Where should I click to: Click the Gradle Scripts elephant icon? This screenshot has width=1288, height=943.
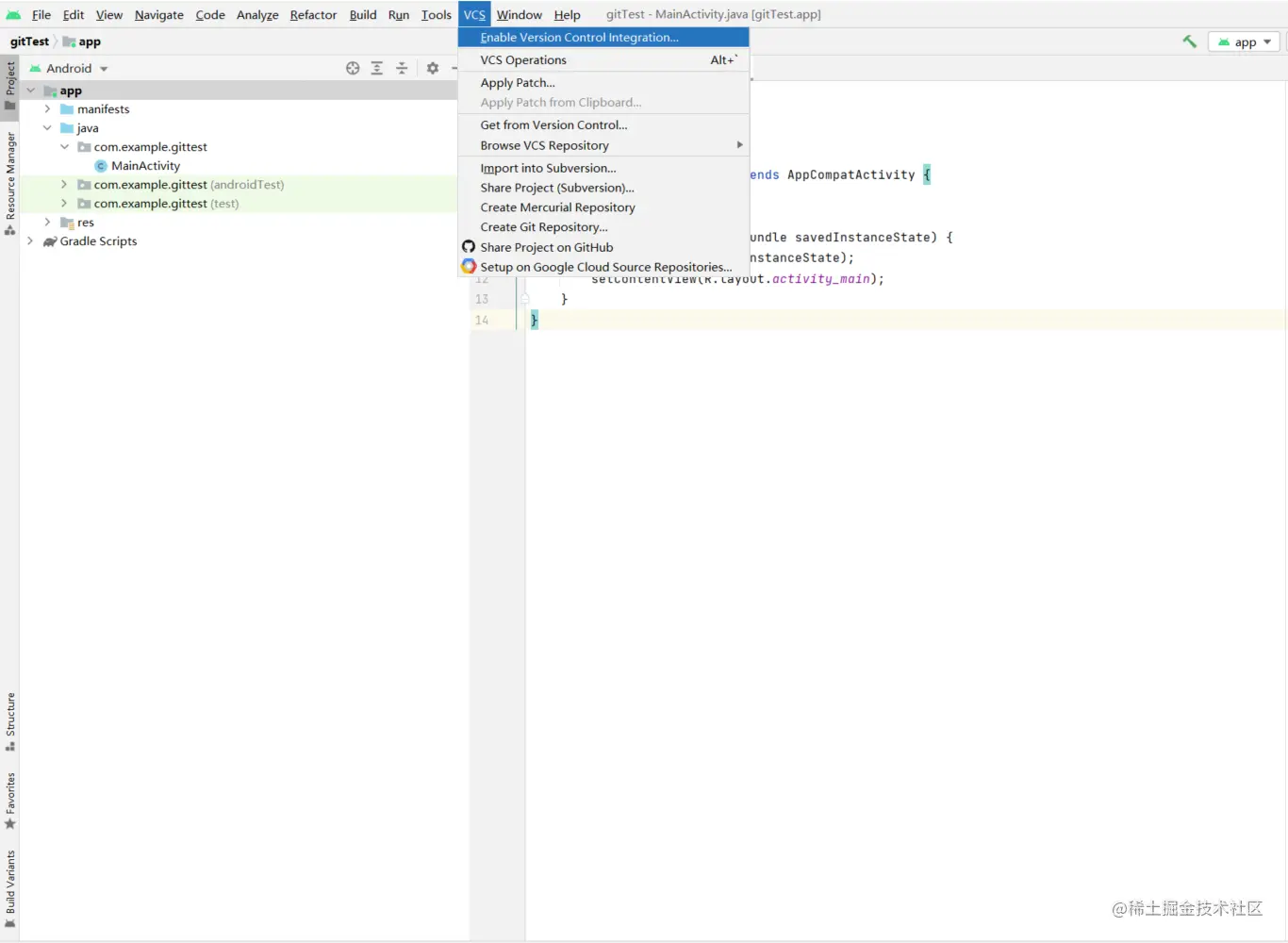(50, 241)
